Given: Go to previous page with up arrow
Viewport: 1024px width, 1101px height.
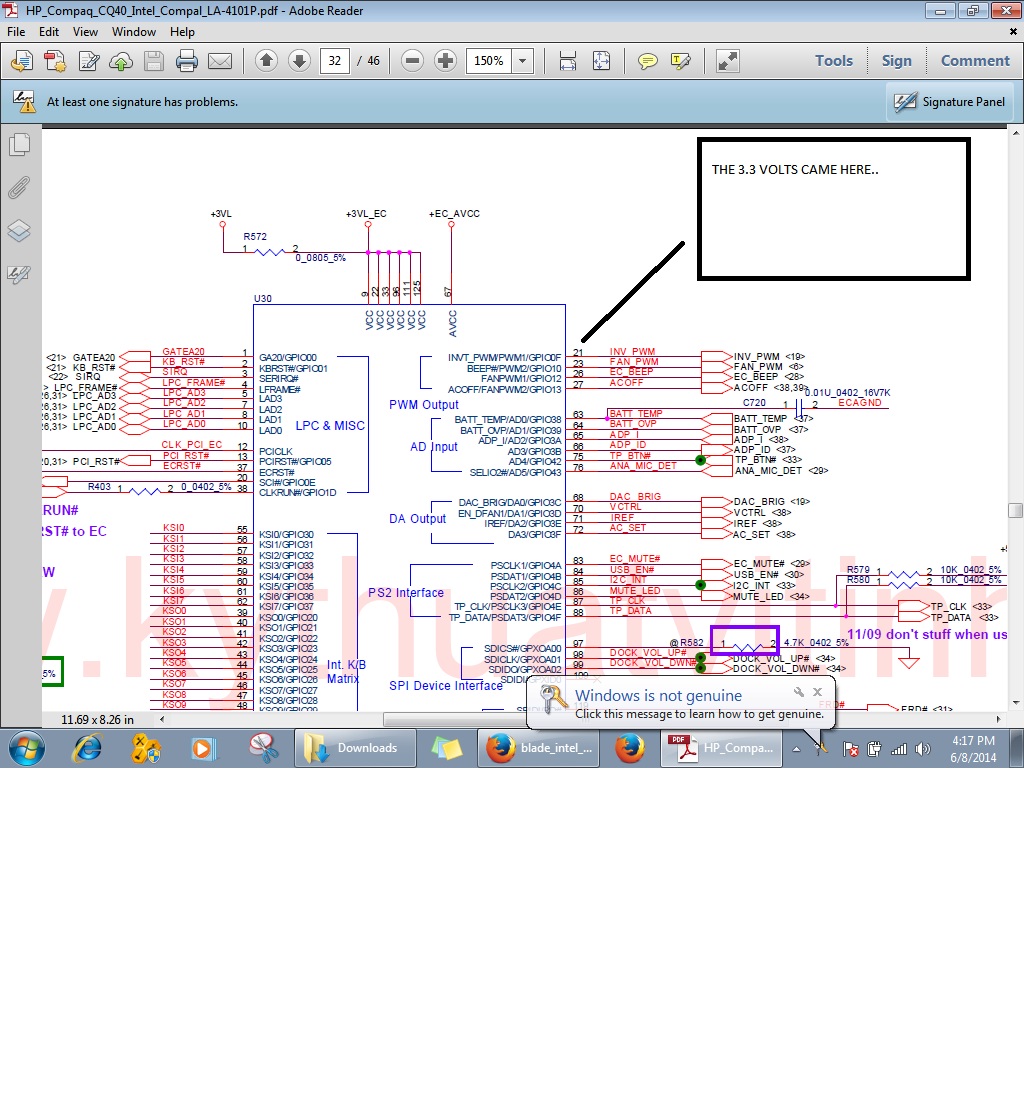Looking at the screenshot, I should (x=266, y=61).
